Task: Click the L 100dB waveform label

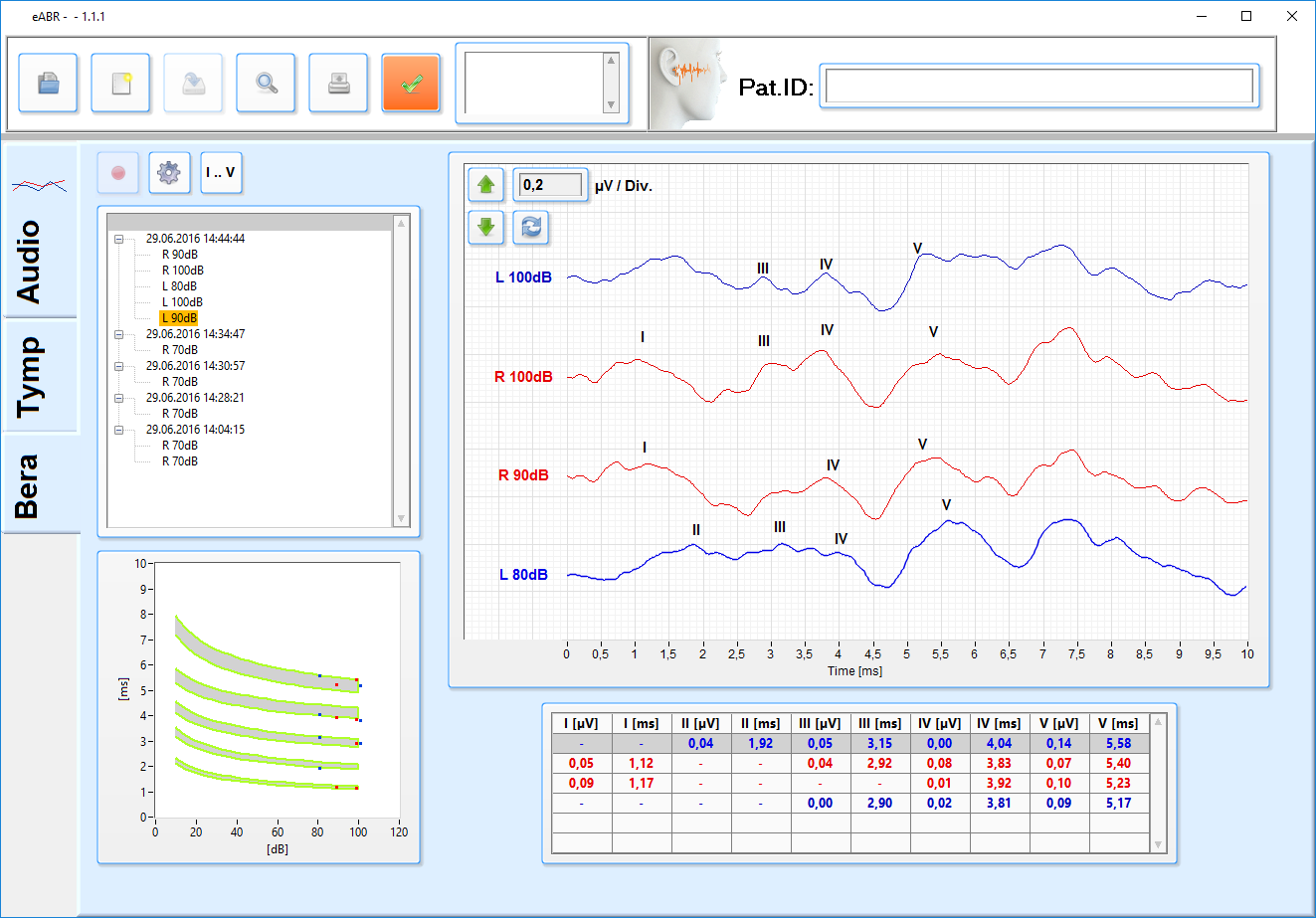Action: pos(523,277)
